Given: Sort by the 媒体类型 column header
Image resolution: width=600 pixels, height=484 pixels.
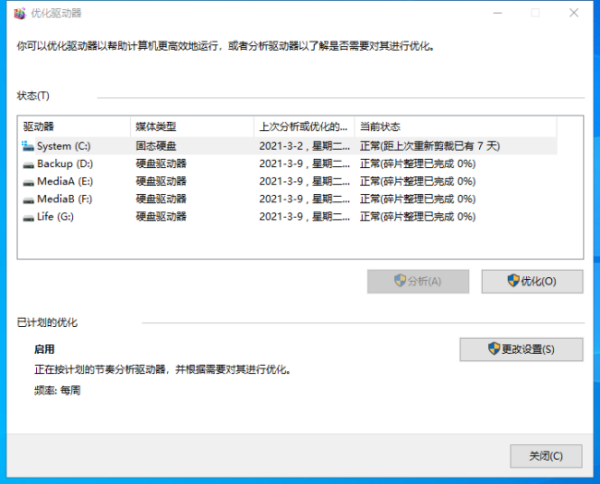Looking at the screenshot, I should (x=192, y=126).
